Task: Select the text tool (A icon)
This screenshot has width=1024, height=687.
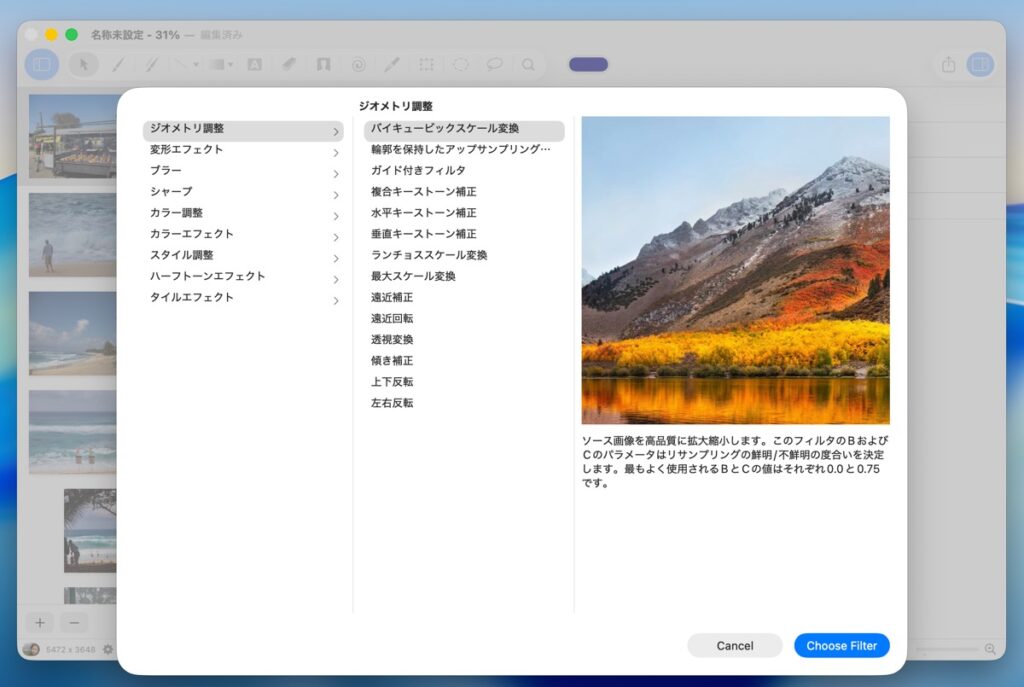Action: tap(254, 64)
